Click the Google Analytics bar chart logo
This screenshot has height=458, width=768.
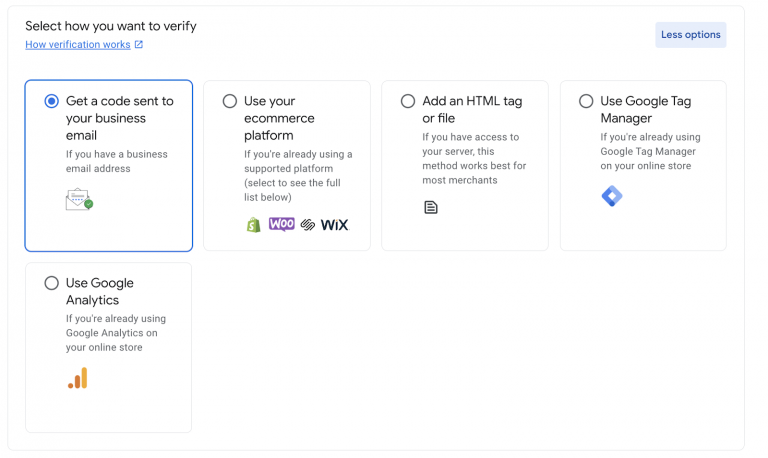click(78, 378)
